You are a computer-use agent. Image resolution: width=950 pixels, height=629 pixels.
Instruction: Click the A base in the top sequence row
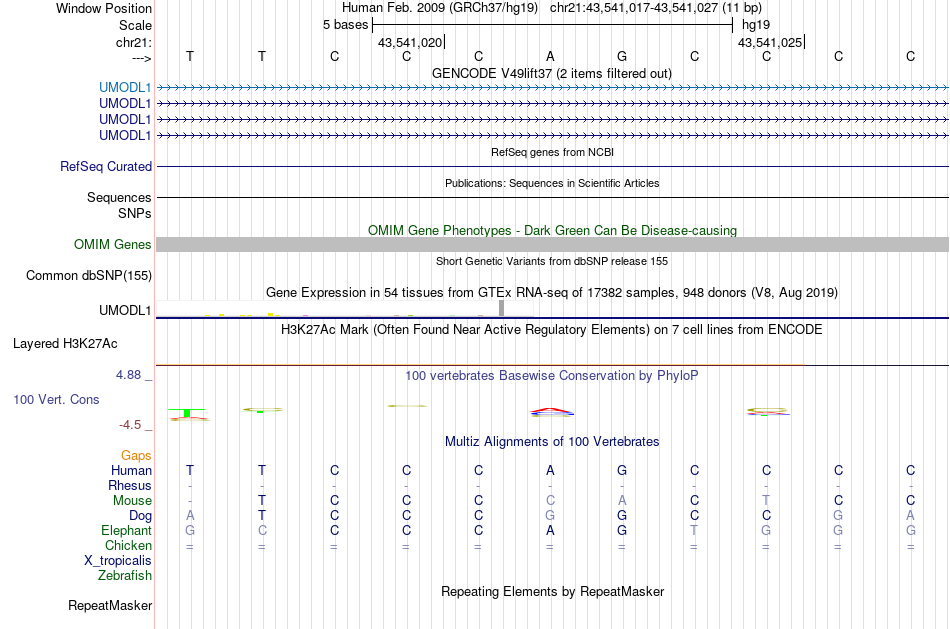coord(550,56)
